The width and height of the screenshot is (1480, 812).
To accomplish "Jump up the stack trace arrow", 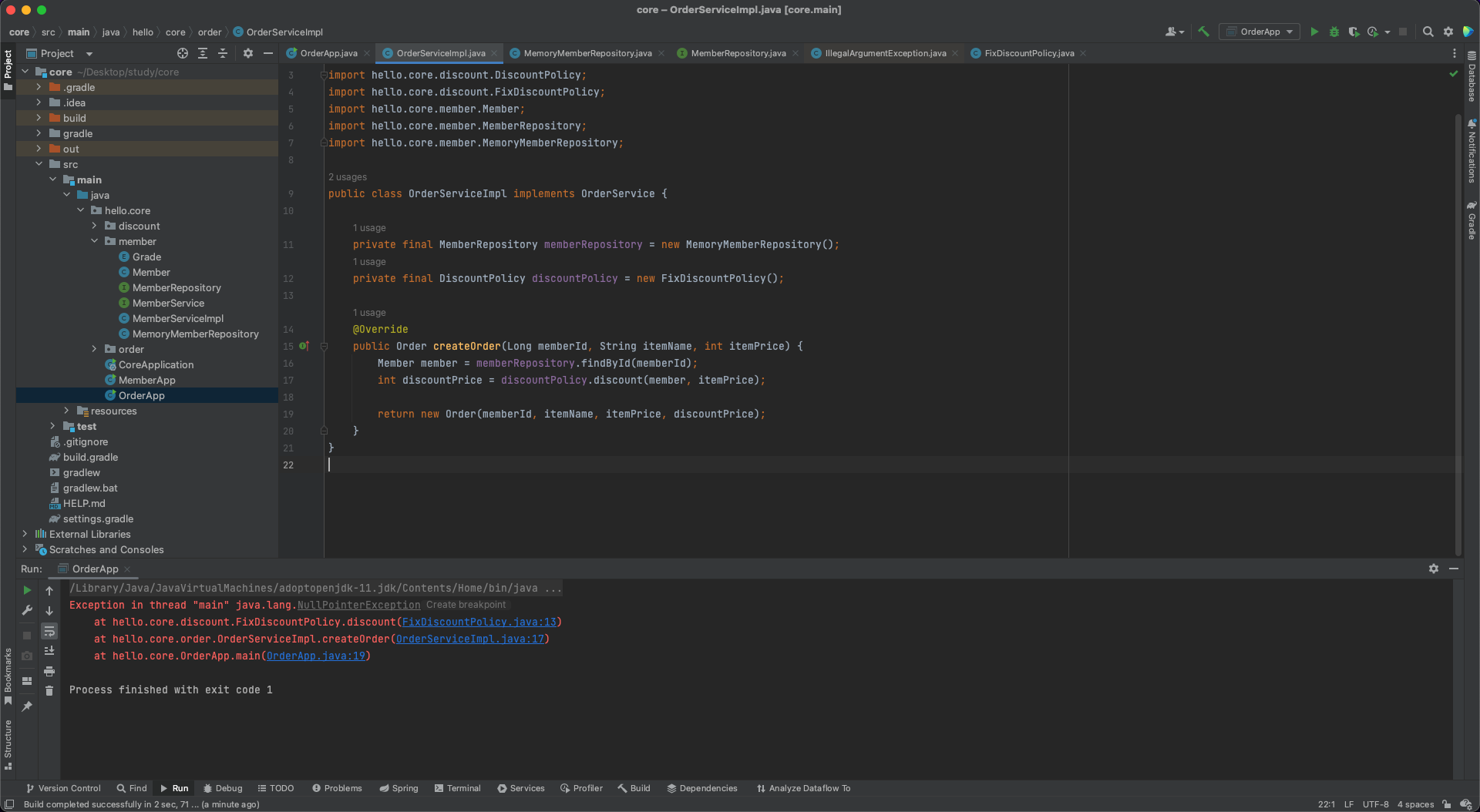I will coord(49,590).
